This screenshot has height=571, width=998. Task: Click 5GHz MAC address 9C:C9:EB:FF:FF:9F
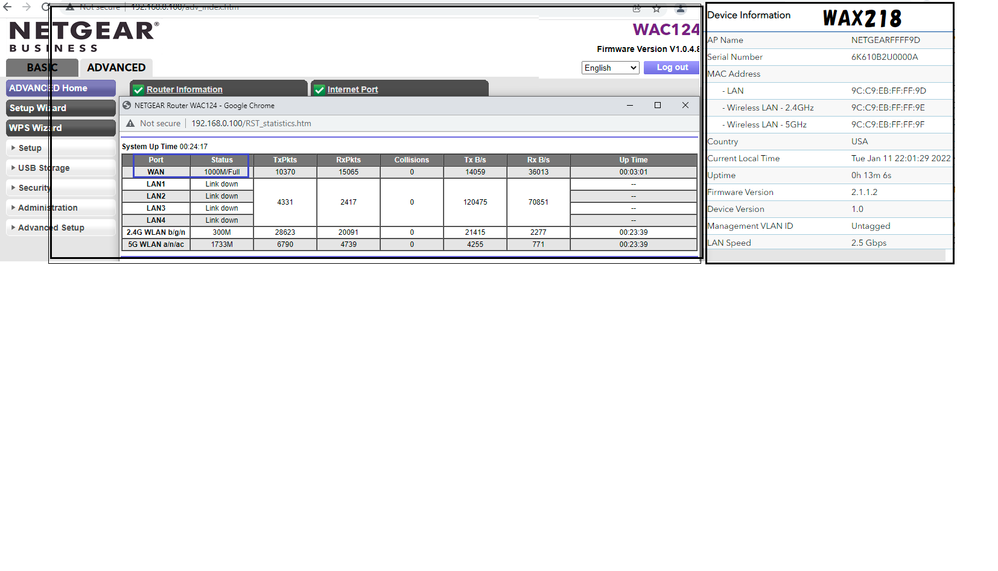click(888, 125)
